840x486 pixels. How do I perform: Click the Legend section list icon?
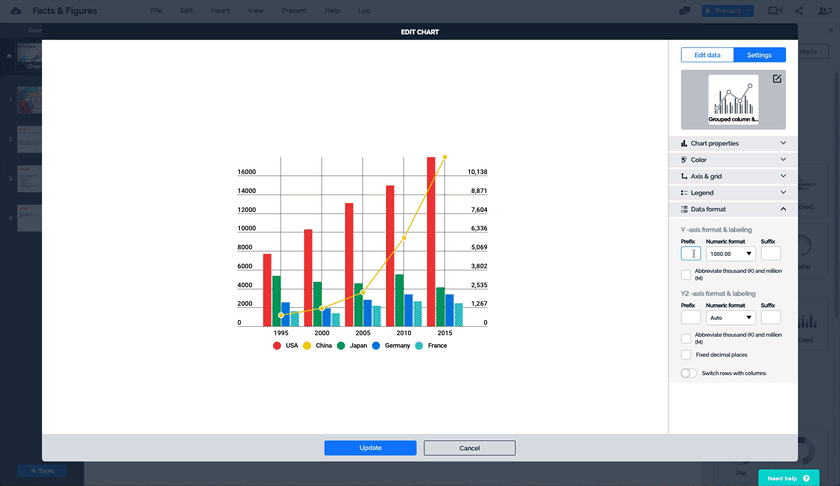[x=684, y=192]
